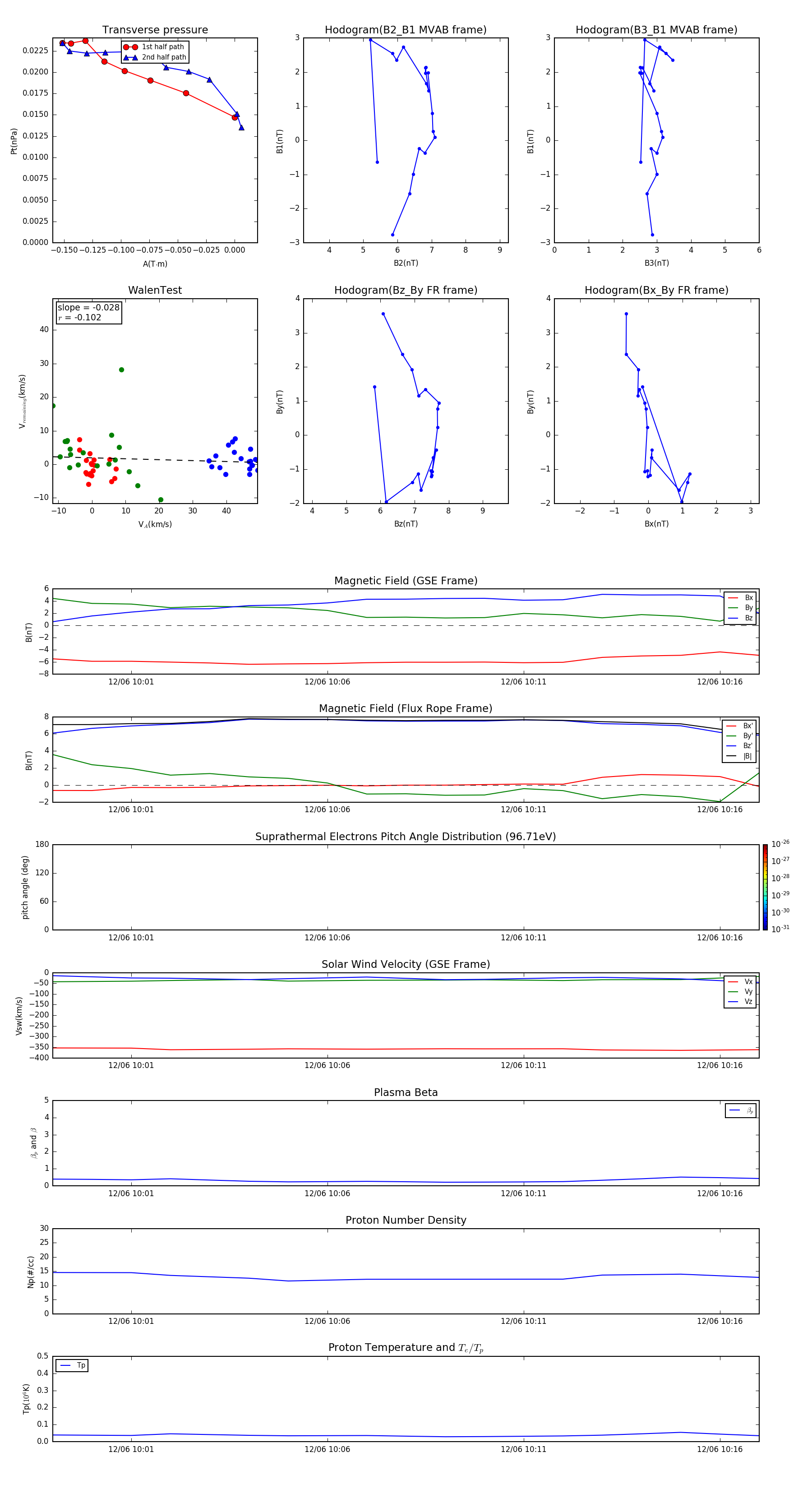Click the 'A(T·m)' x-axis label
The height and width of the screenshot is (1489, 812).
pos(155,264)
